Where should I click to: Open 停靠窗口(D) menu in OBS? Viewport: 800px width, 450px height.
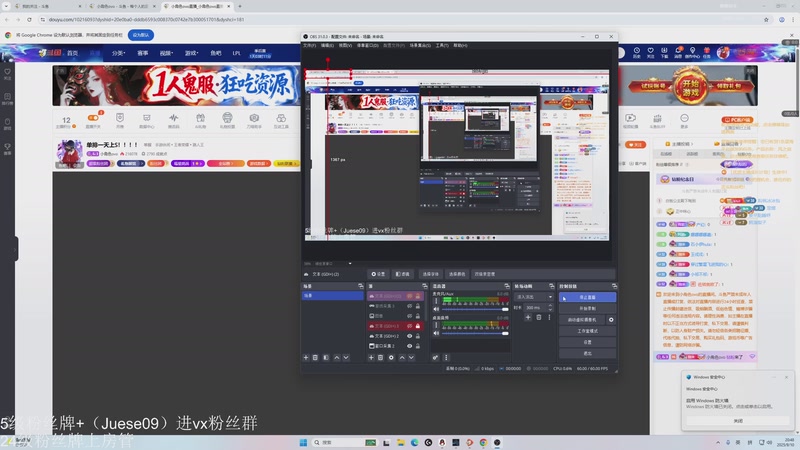tap(367, 45)
